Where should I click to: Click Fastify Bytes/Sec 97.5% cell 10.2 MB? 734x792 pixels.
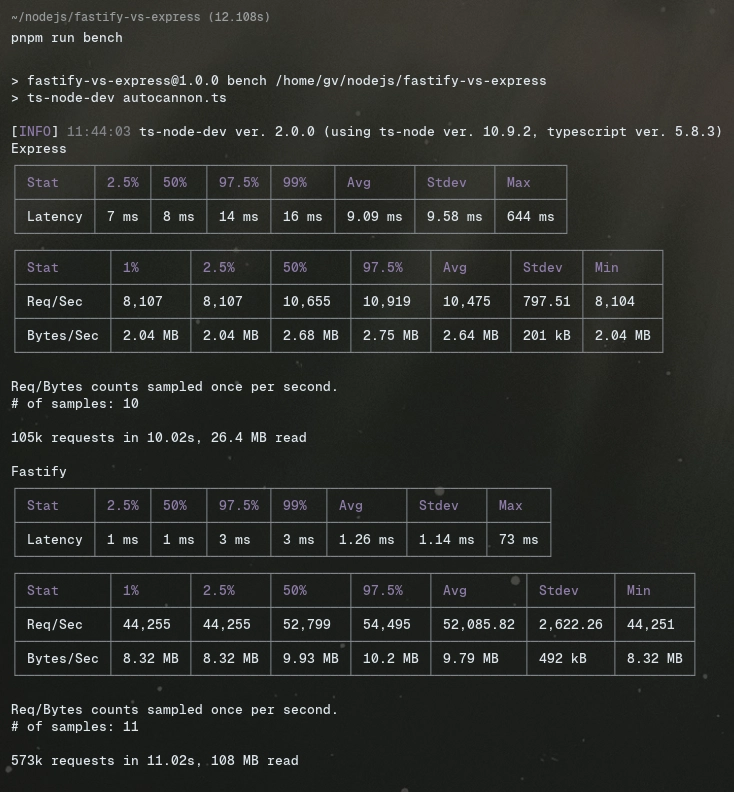[390, 658]
